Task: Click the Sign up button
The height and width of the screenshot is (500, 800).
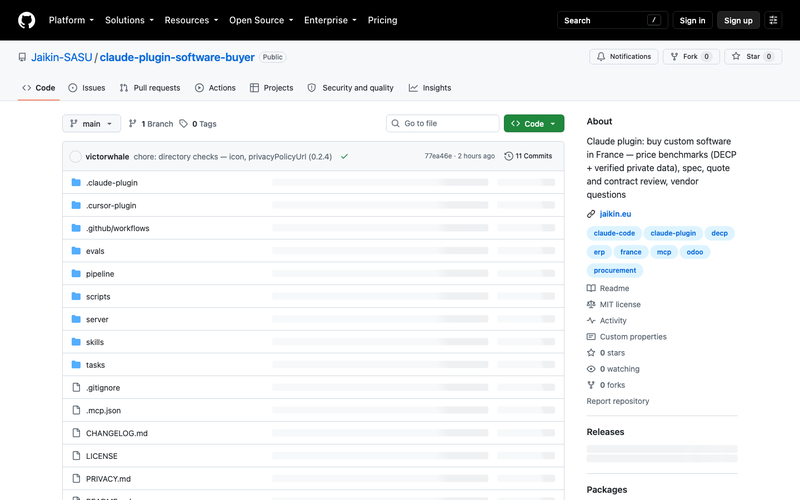Action: tap(738, 20)
